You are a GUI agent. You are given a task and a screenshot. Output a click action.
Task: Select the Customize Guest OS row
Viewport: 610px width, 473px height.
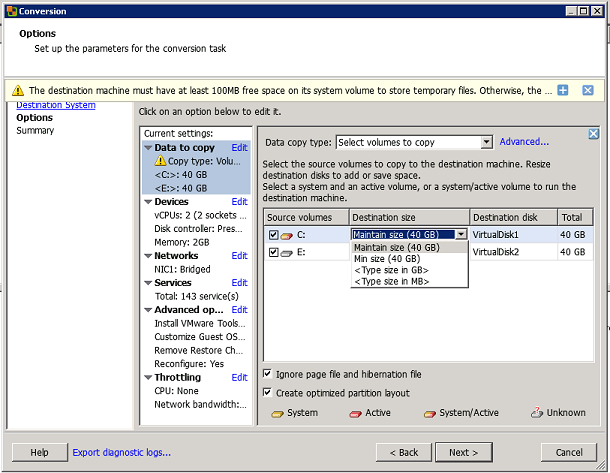click(x=196, y=337)
